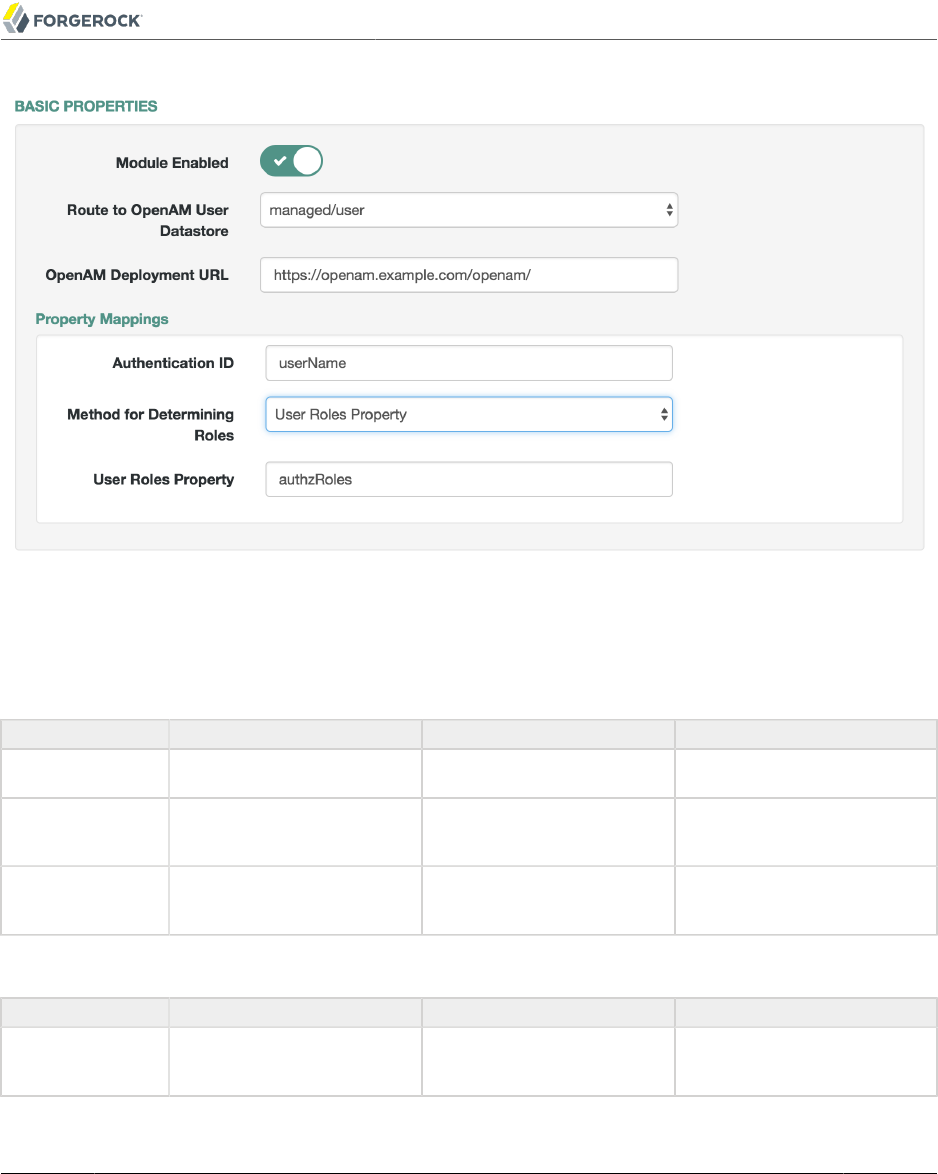Click the lower table's last header cell

pyautogui.click(x=805, y=1012)
